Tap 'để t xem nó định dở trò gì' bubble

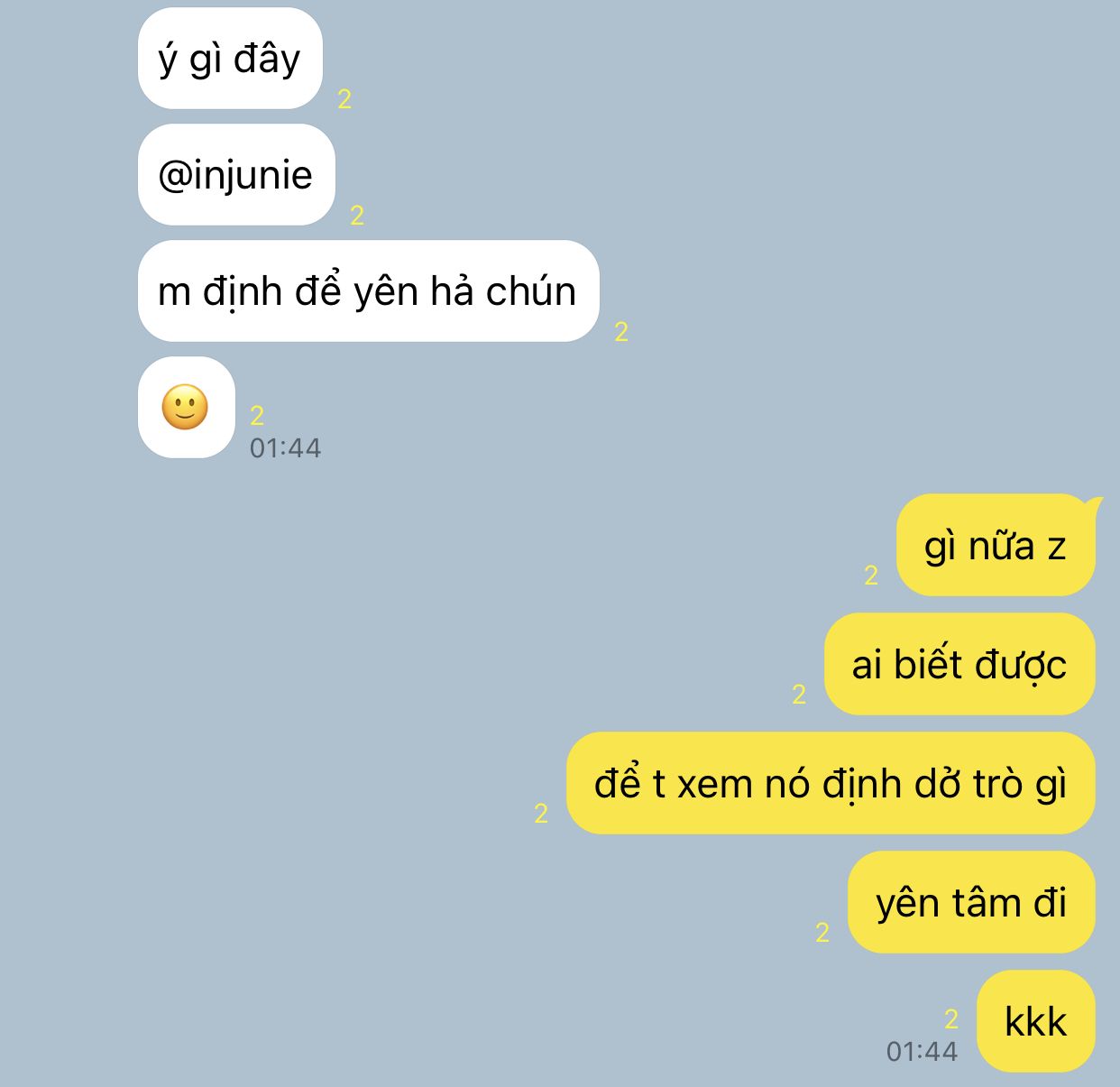(831, 783)
